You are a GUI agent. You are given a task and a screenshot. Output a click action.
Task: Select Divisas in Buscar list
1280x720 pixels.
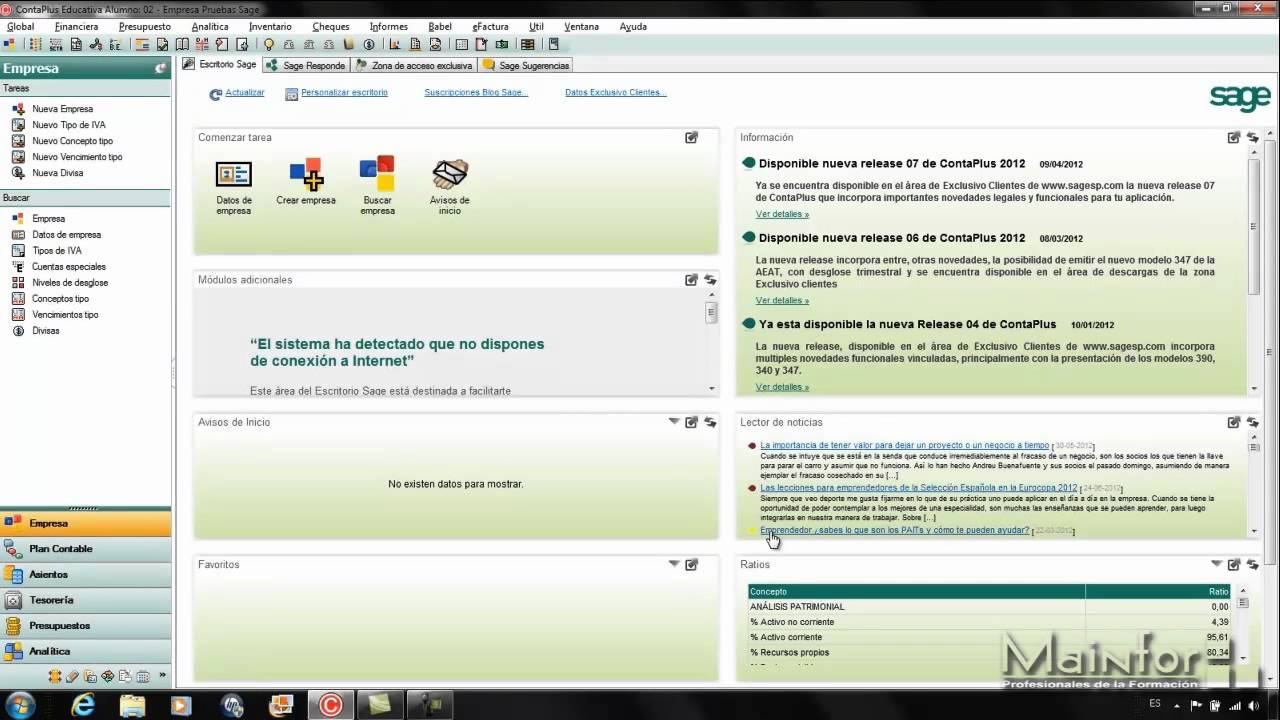pos(45,331)
